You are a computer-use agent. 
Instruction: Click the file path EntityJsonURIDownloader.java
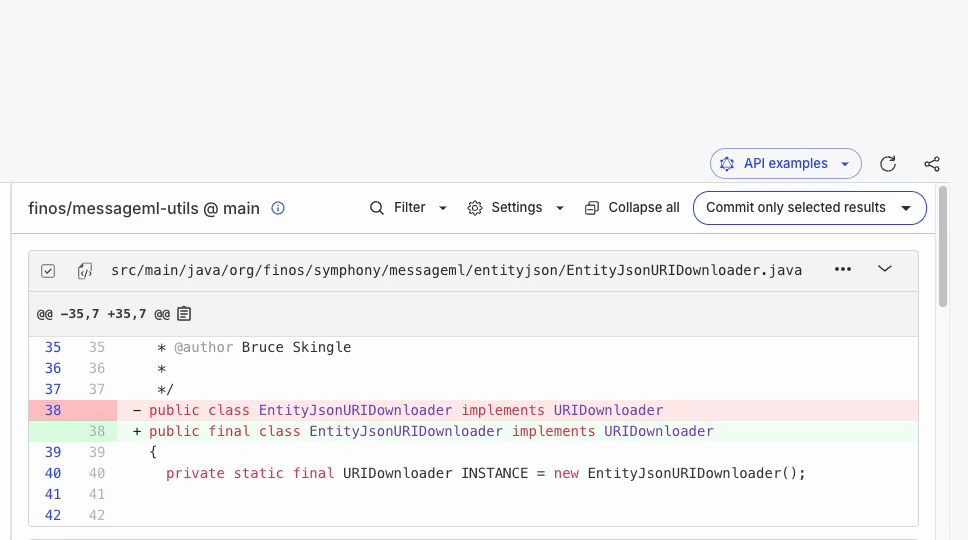pos(456,270)
